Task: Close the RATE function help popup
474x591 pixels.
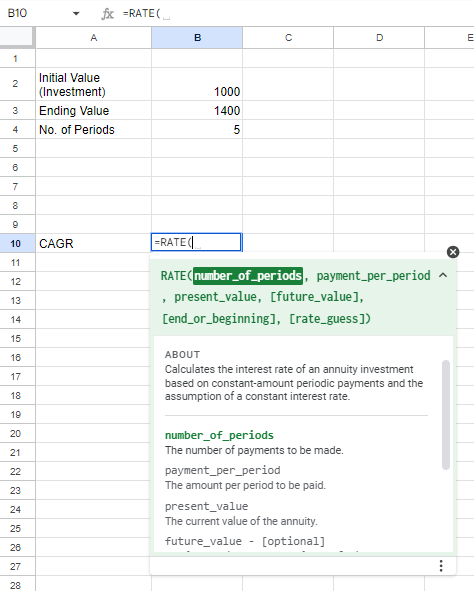Action: click(453, 252)
